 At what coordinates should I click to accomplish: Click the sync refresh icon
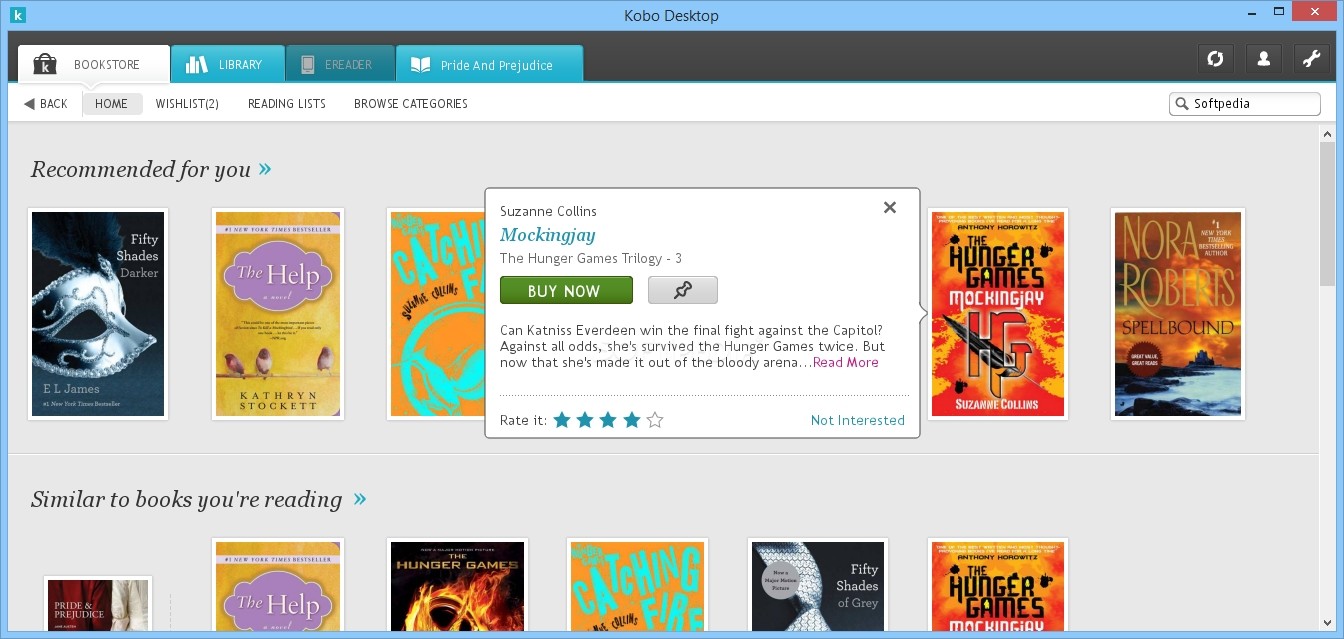(1215, 59)
